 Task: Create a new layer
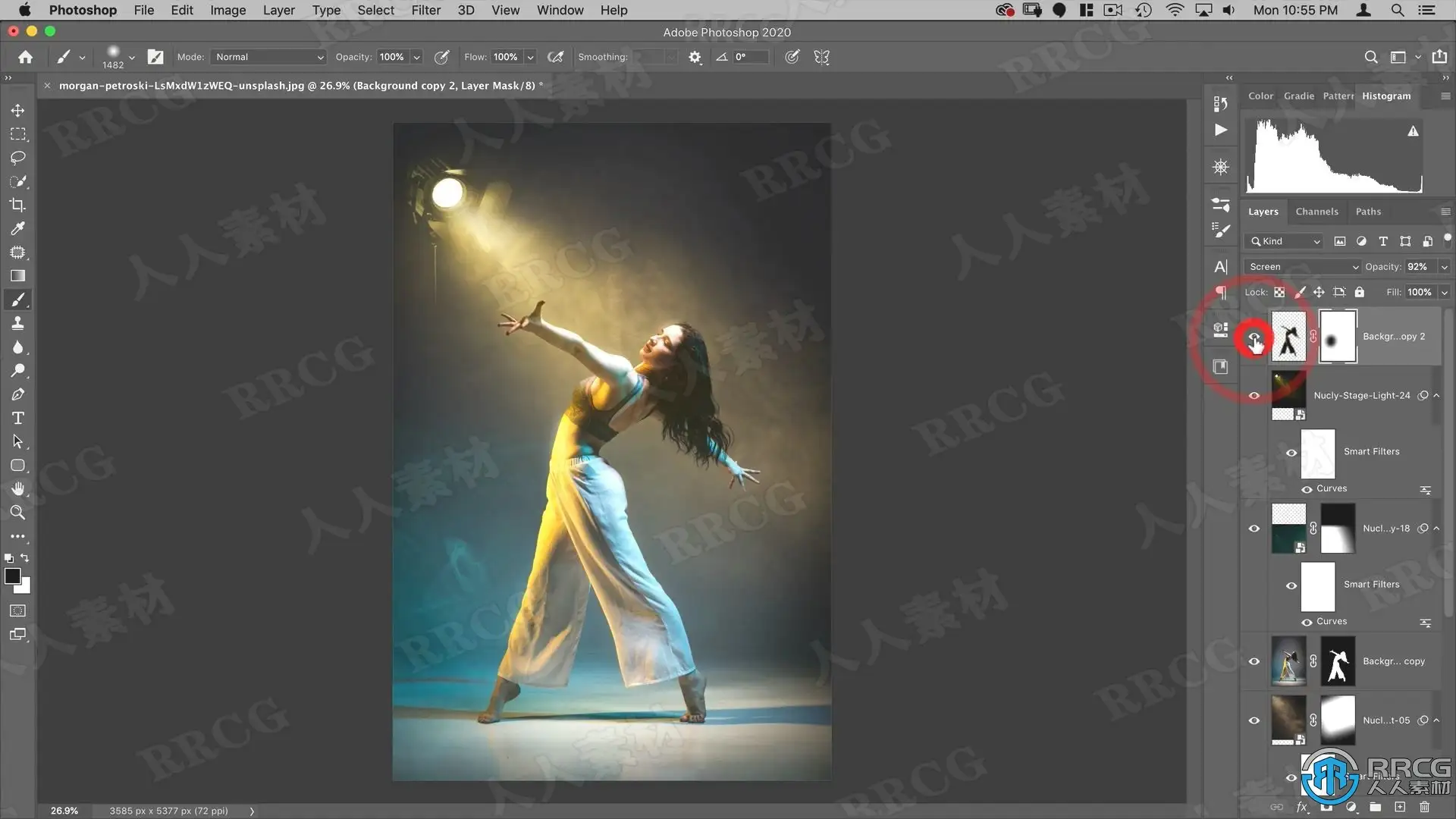point(1400,807)
